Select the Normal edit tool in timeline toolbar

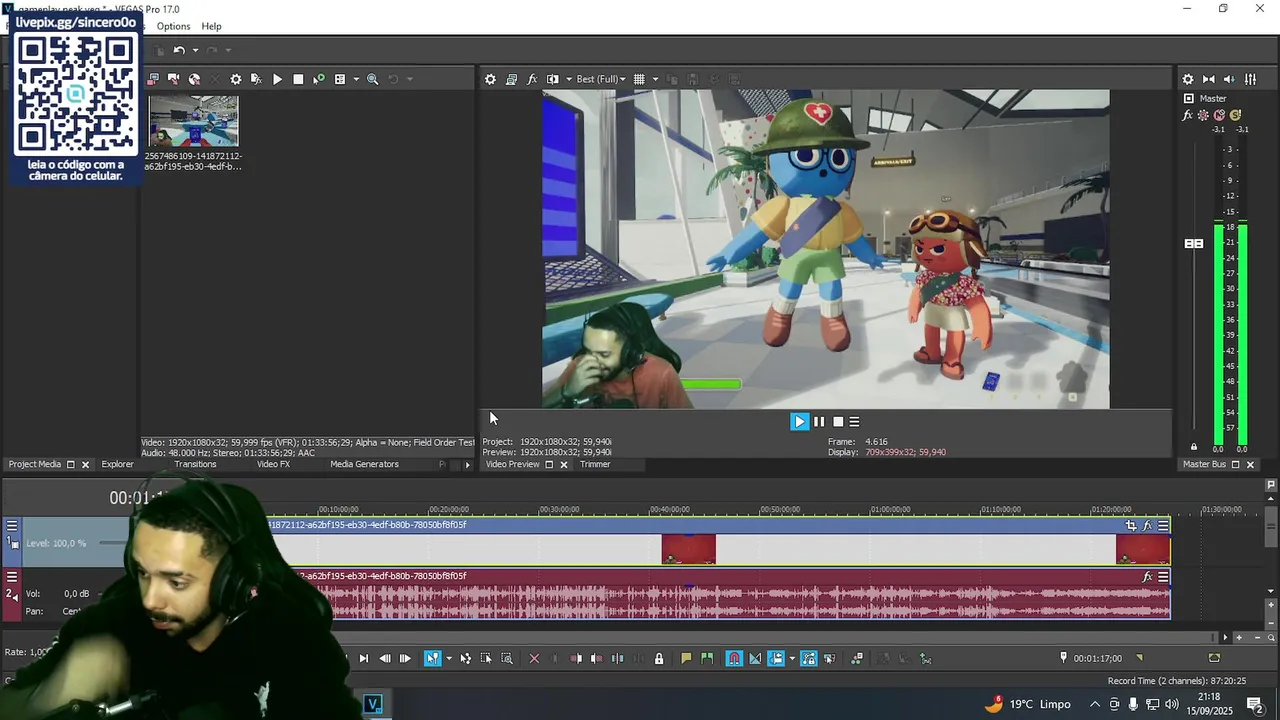tap(432, 658)
